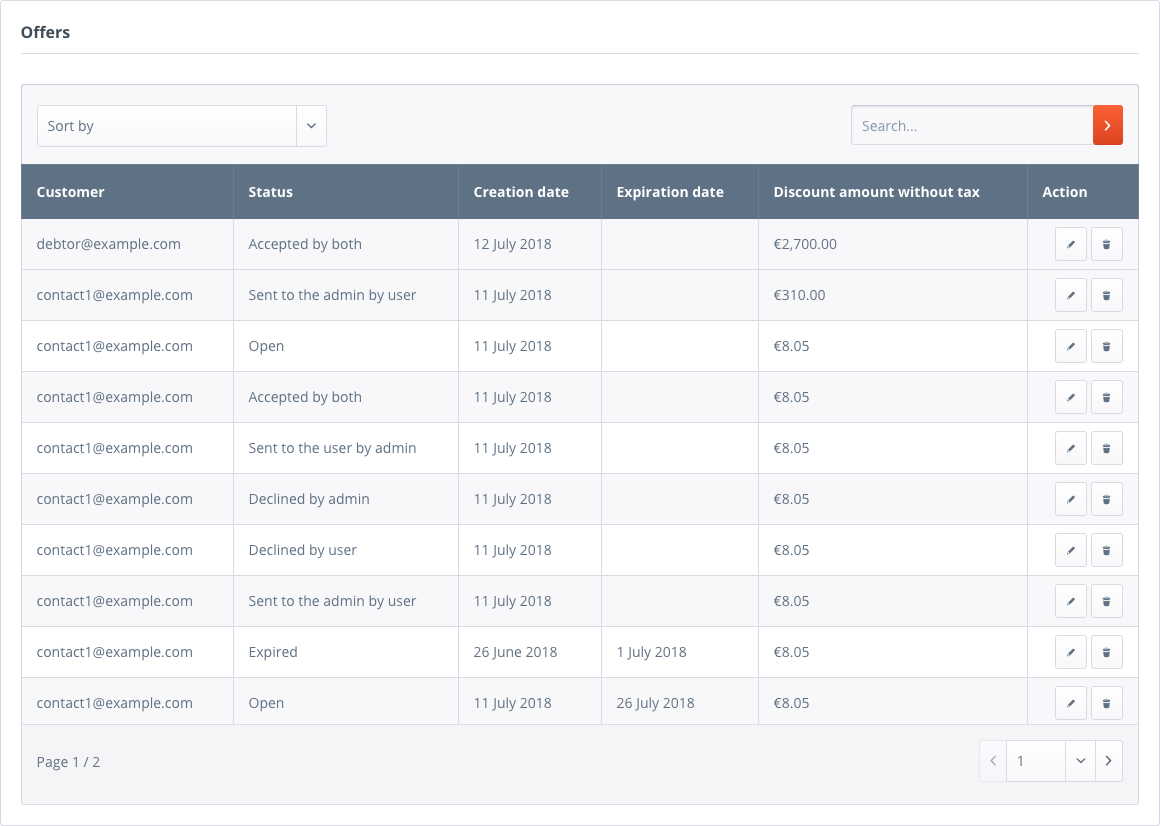This screenshot has height=826, width=1160.
Task: Delete the €310.00 offer
Action: pyautogui.click(x=1106, y=295)
